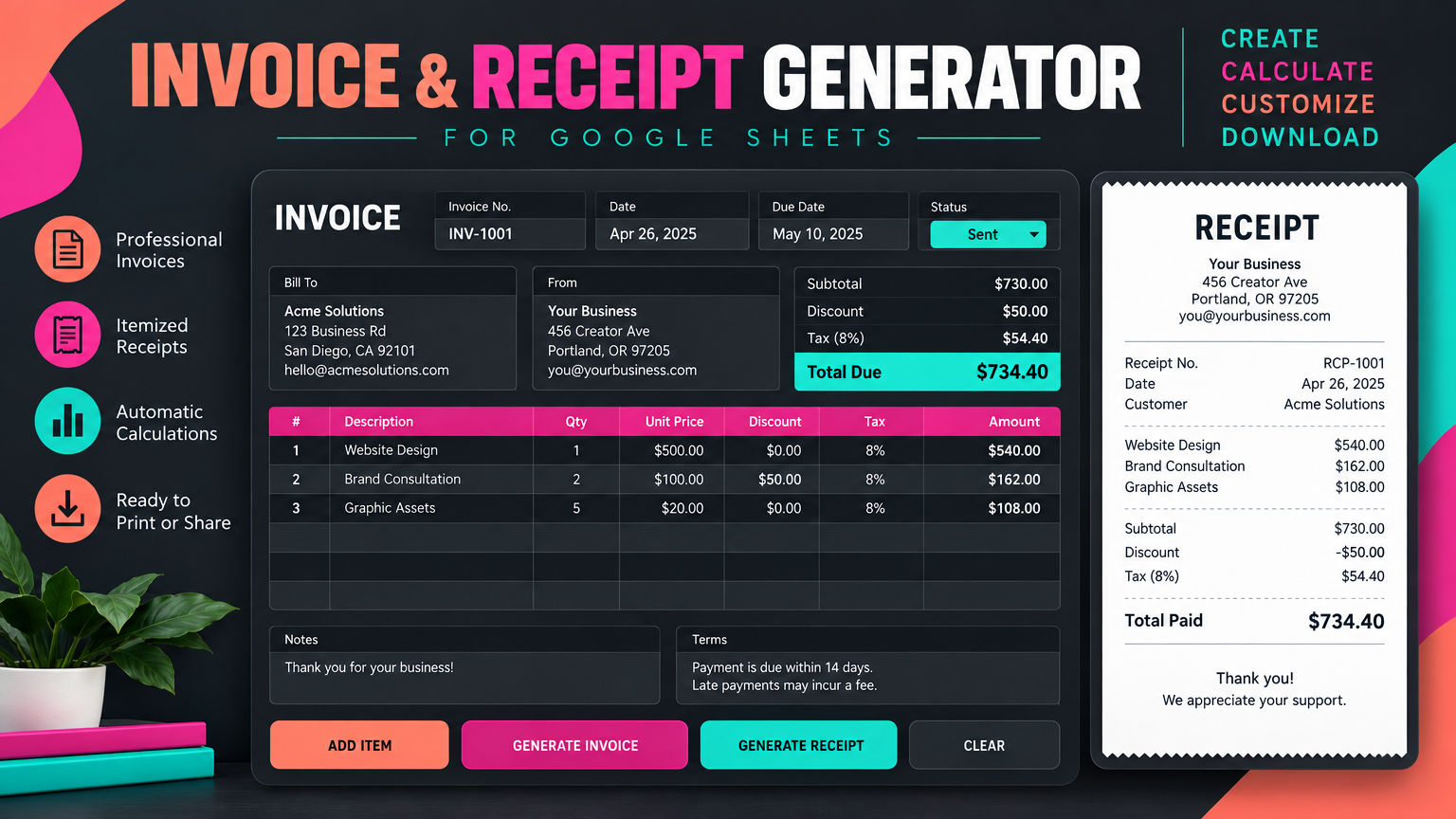Image resolution: width=1456 pixels, height=819 pixels.
Task: Select the Date field Apr 26, 2025
Action: click(x=672, y=234)
